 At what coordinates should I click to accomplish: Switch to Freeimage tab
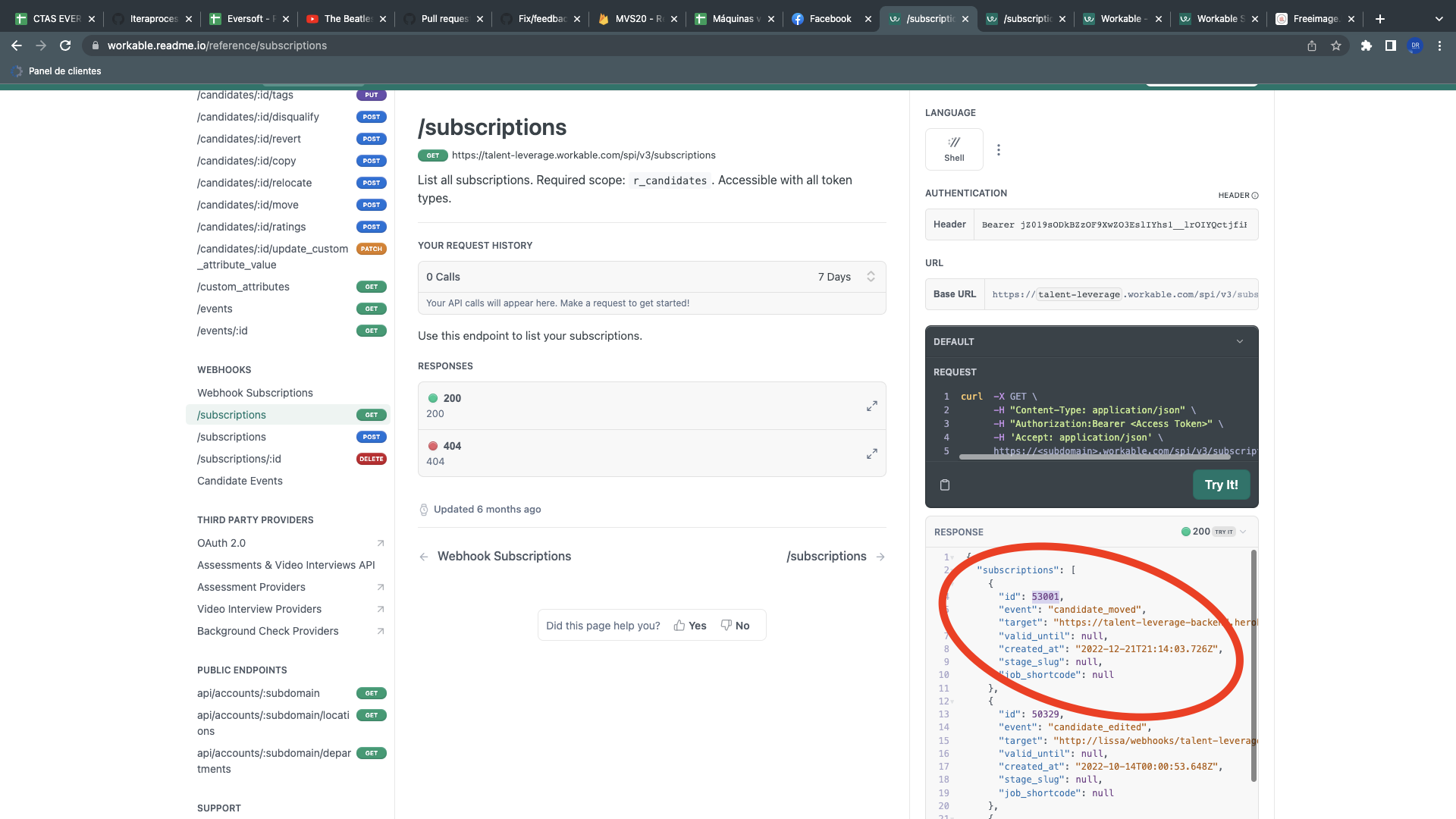point(1315,19)
